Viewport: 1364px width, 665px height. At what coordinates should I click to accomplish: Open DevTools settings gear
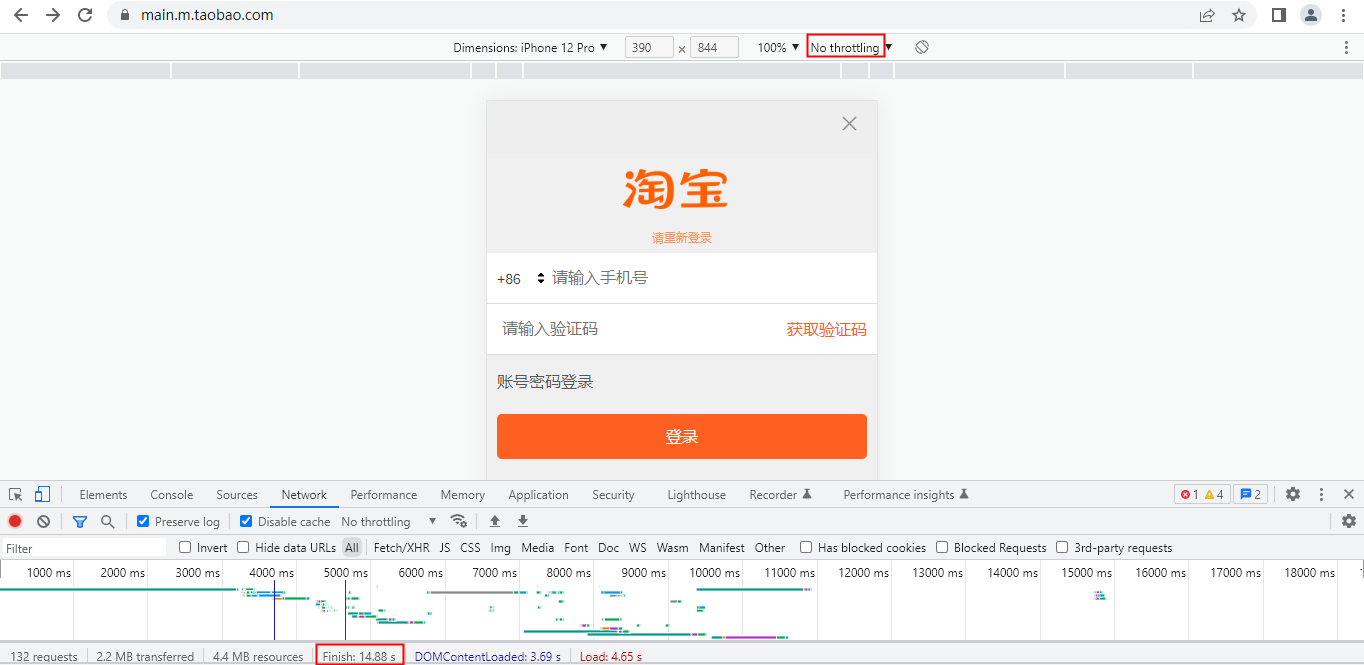point(1293,494)
